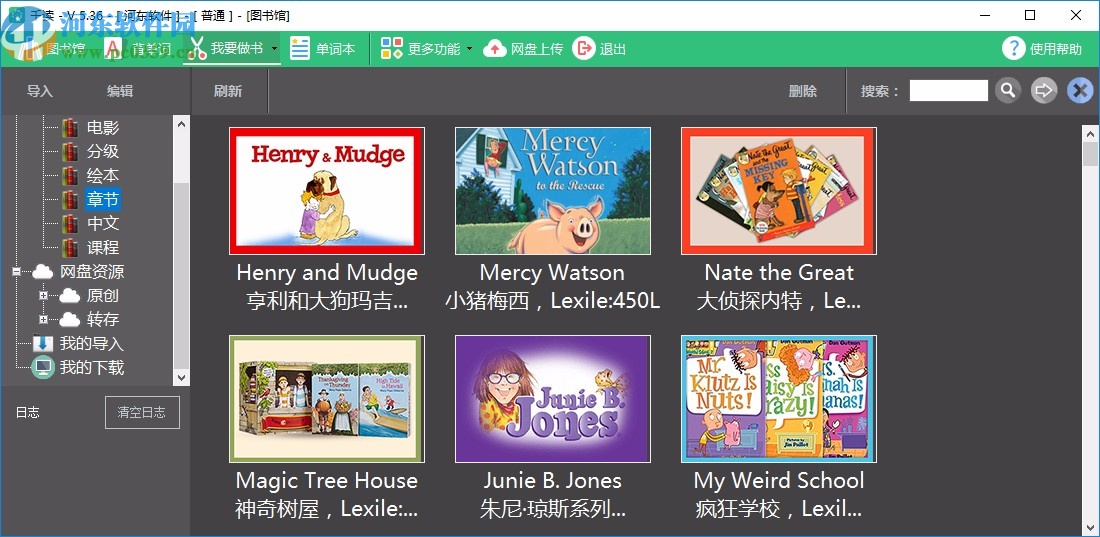This screenshot has height=537, width=1100.
Task: Open the Mercy Watson book cover
Action: 553,191
